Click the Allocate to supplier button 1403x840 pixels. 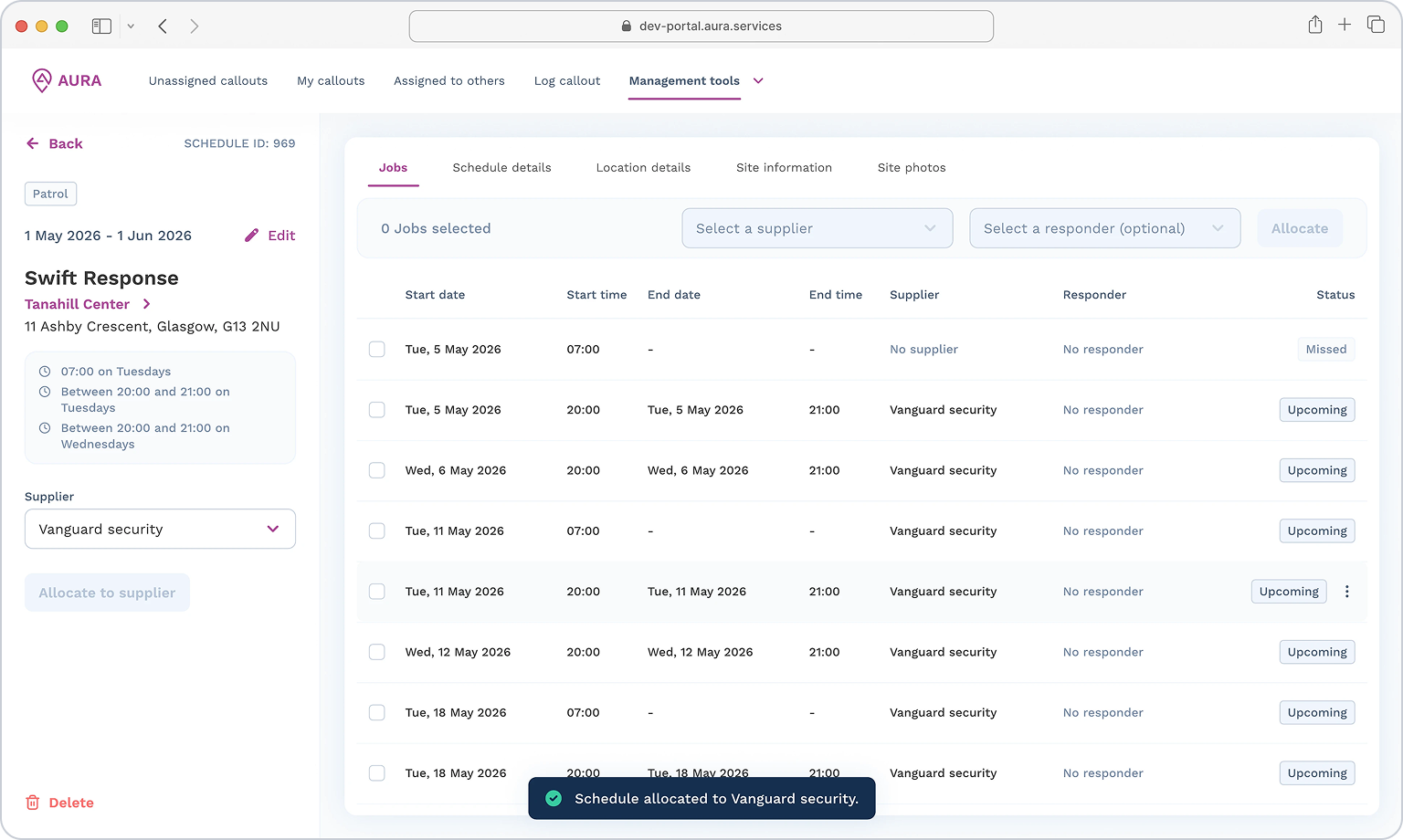pyautogui.click(x=107, y=593)
